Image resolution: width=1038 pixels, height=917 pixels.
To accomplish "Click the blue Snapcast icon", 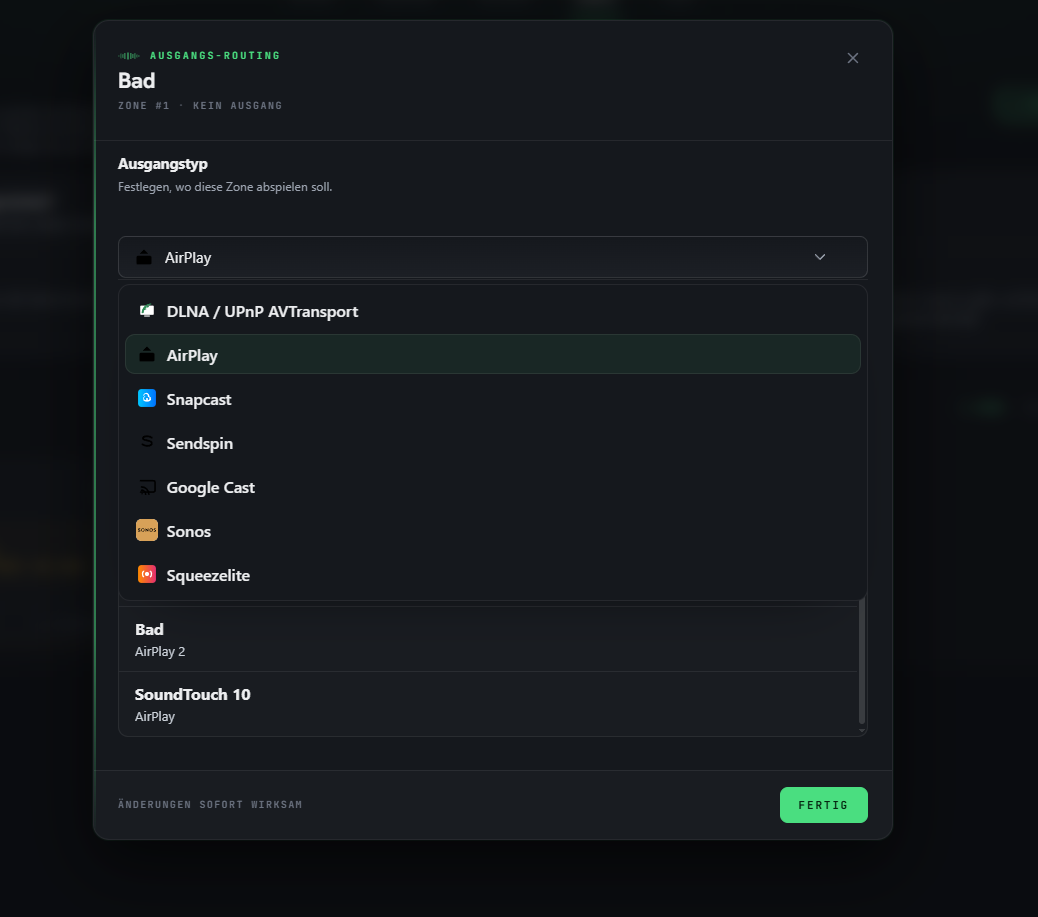I will point(147,398).
